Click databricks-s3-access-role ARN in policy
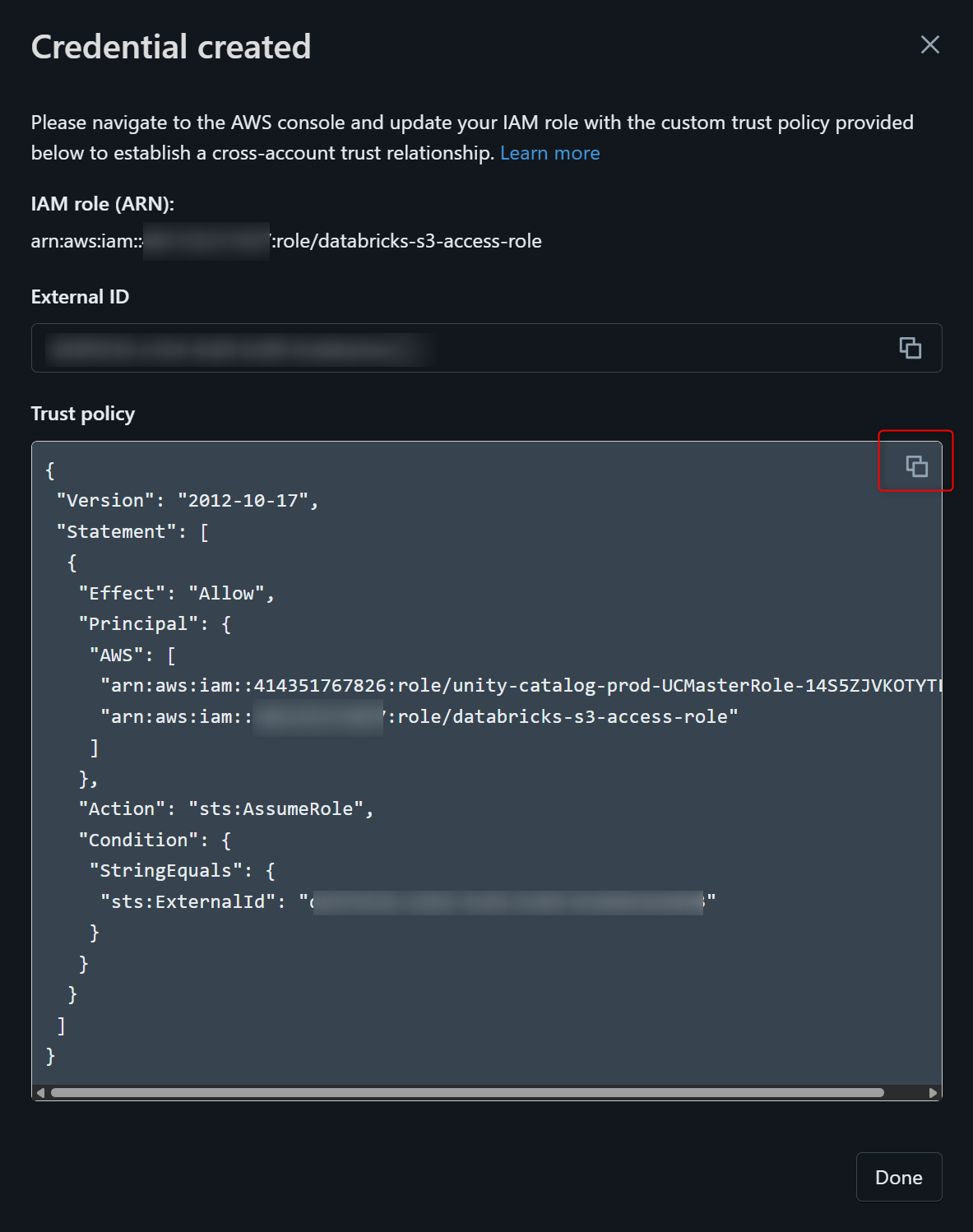 [x=419, y=716]
